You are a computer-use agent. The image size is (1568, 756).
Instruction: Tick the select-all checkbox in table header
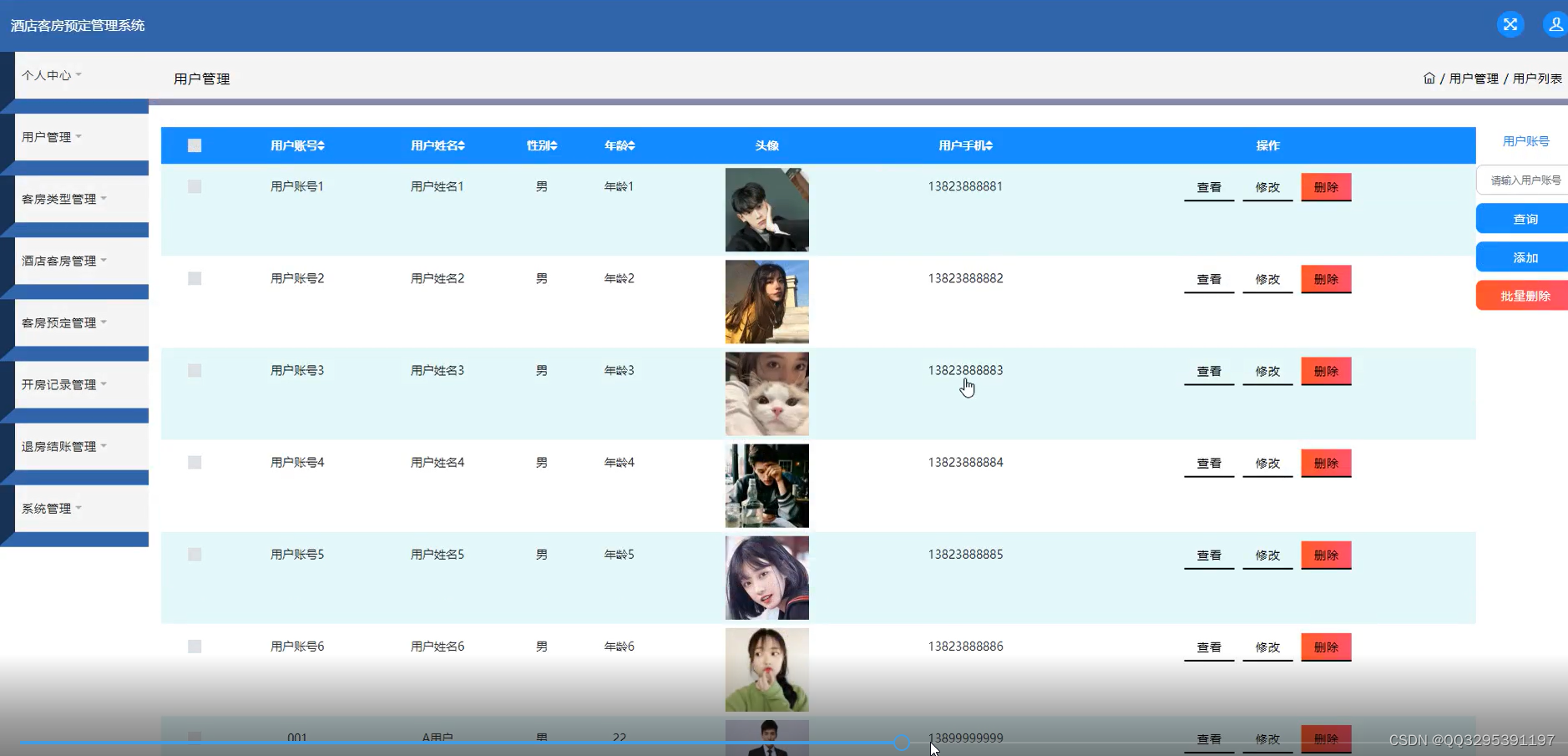click(195, 145)
